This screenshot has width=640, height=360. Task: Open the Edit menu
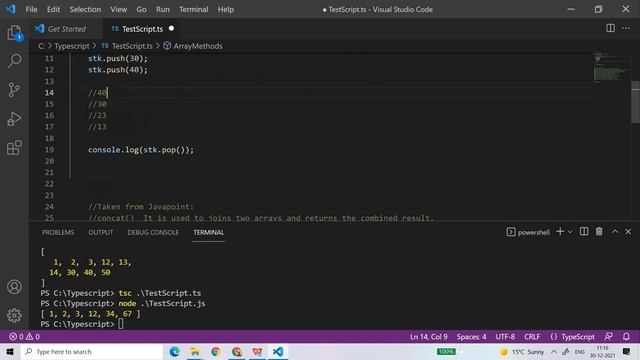pos(53,9)
